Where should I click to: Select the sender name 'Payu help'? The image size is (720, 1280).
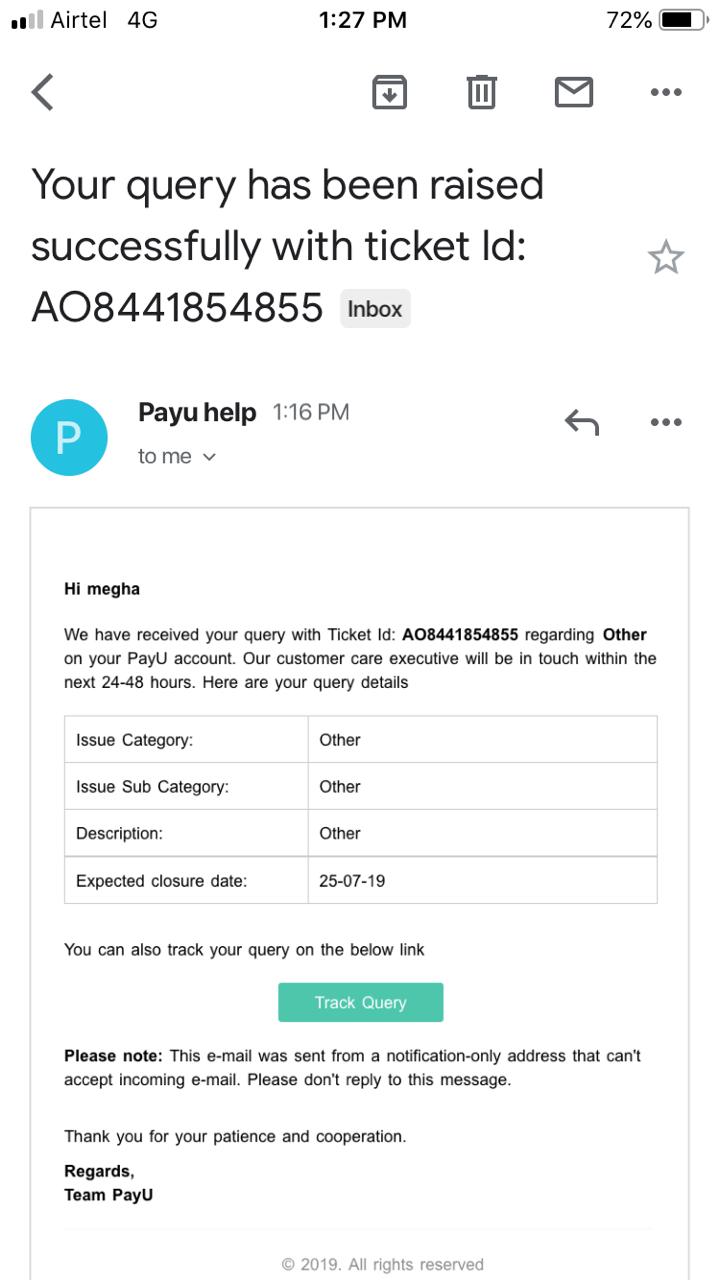[197, 411]
